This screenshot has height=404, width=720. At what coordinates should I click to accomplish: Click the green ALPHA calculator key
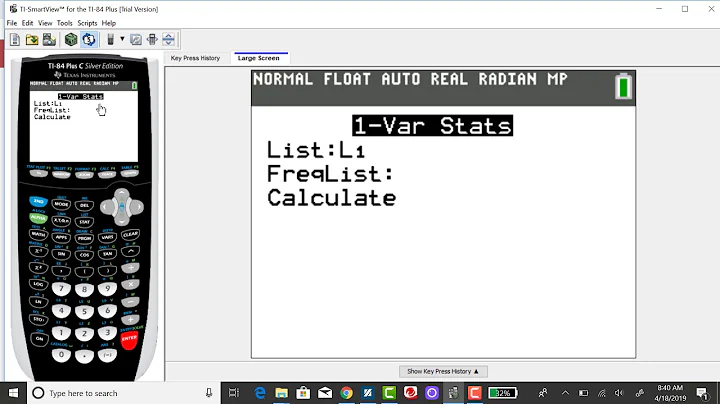(x=39, y=218)
